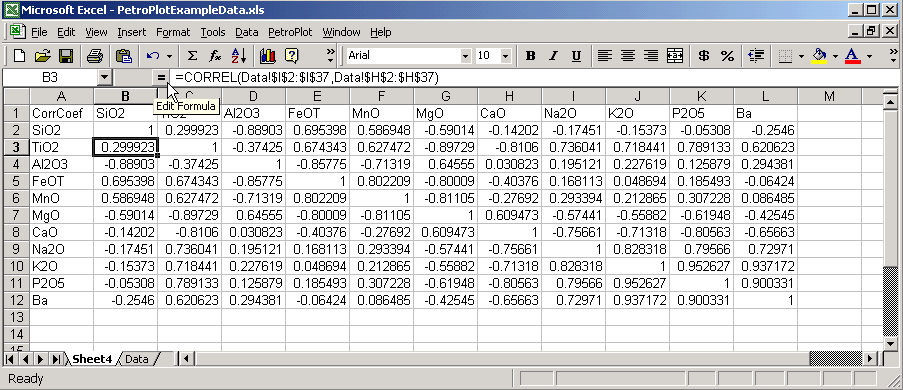The width and height of the screenshot is (903, 390).
Task: Open the Data menu
Action: click(x=246, y=32)
